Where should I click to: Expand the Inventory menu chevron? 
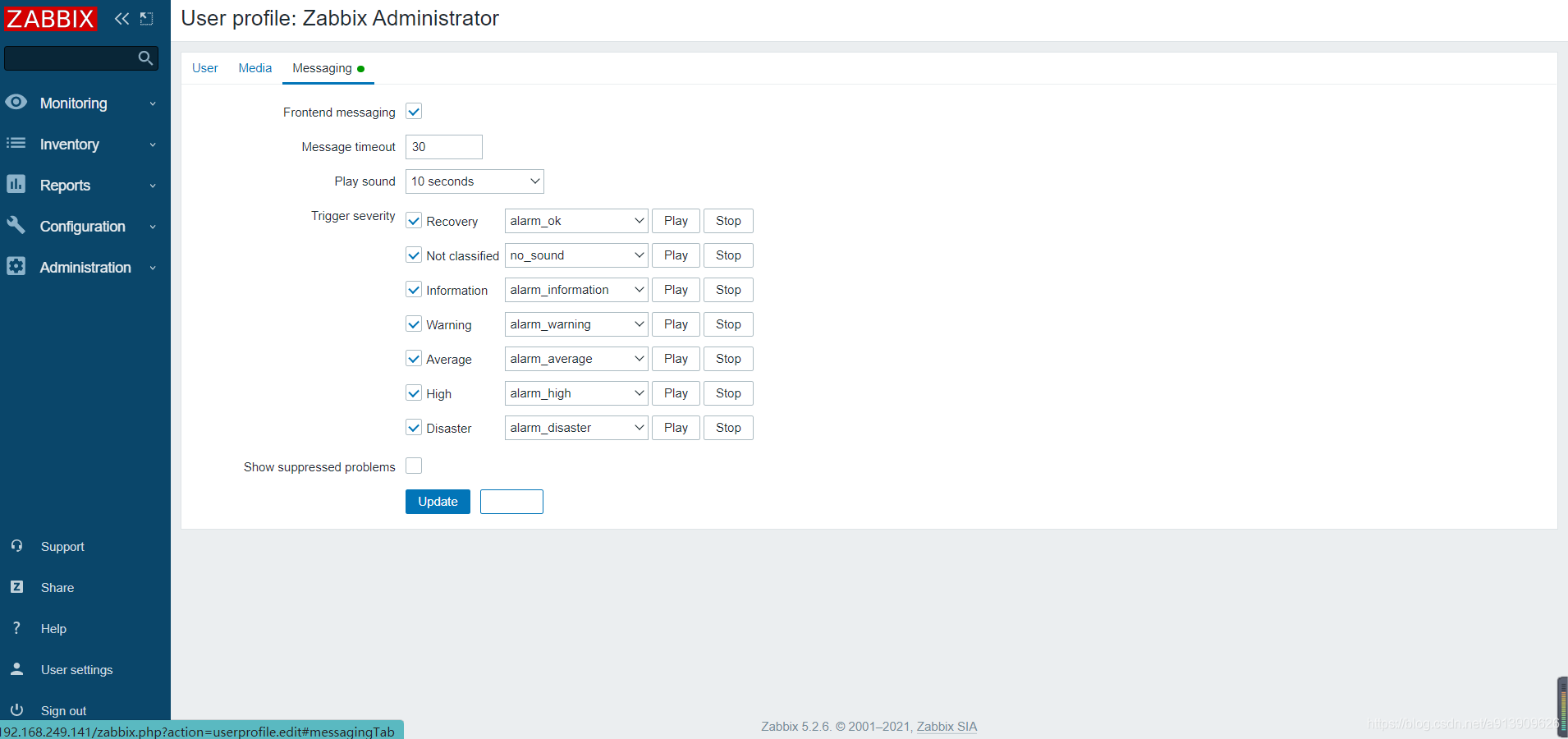[x=153, y=145]
